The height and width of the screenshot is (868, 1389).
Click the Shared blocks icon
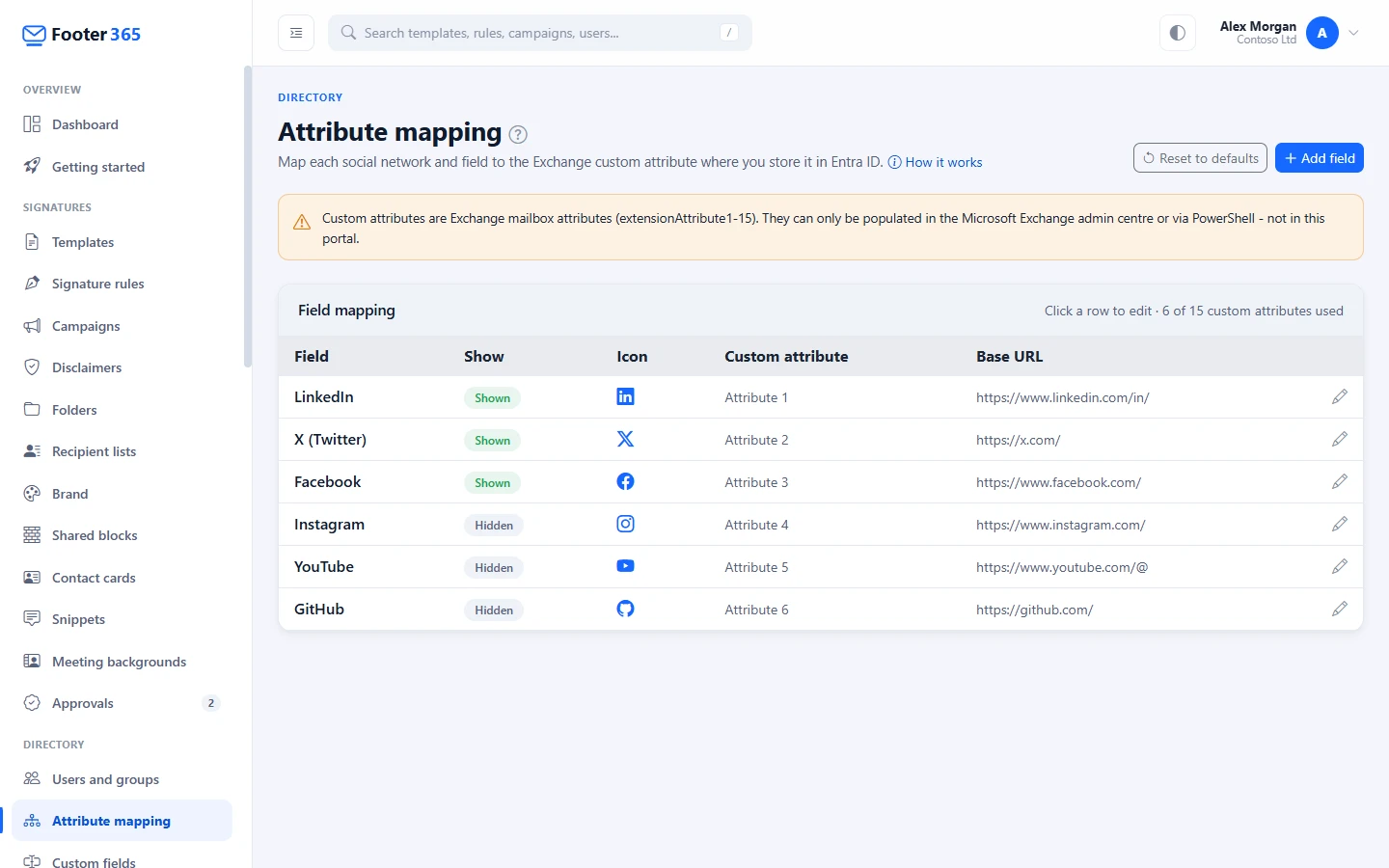click(x=32, y=535)
